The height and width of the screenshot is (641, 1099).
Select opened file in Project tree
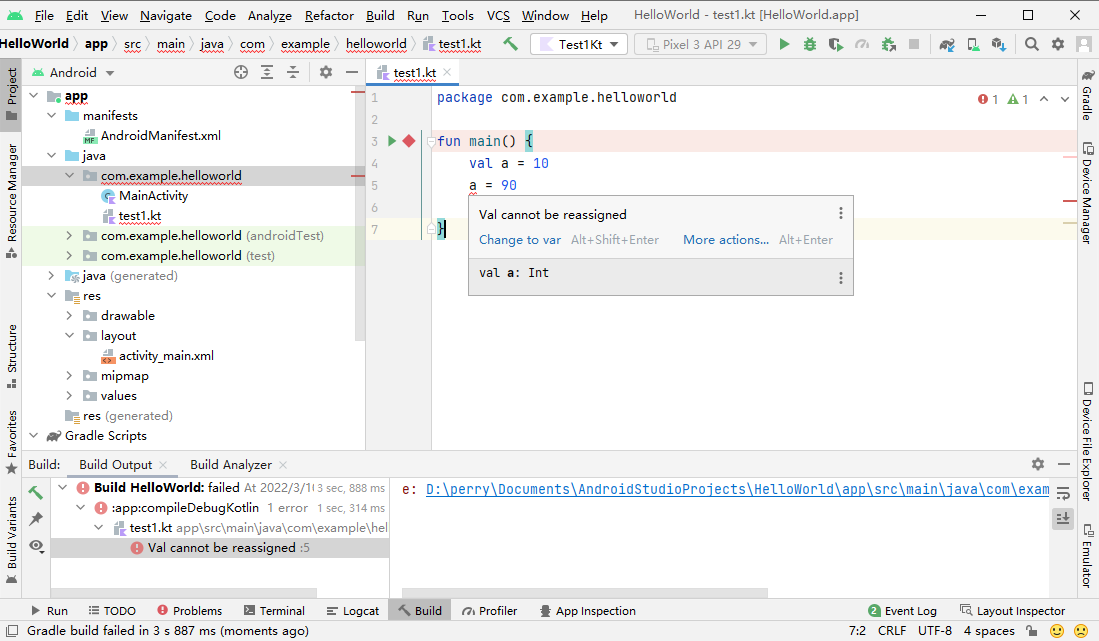[241, 72]
